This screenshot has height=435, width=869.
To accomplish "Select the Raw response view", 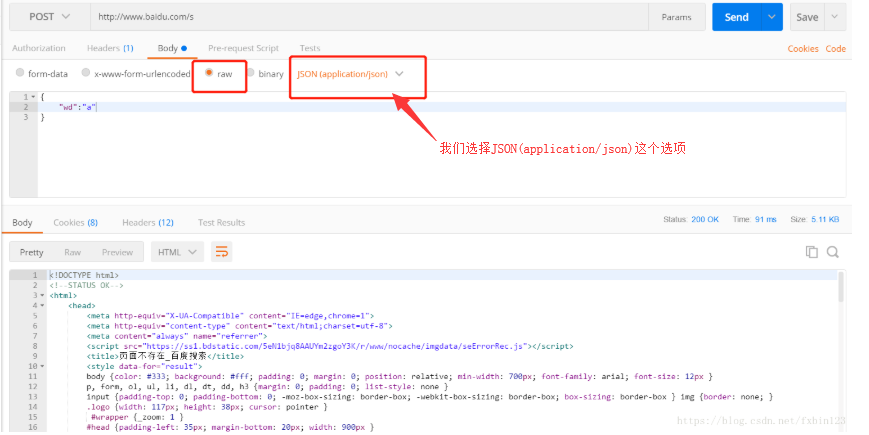I will coord(72,252).
